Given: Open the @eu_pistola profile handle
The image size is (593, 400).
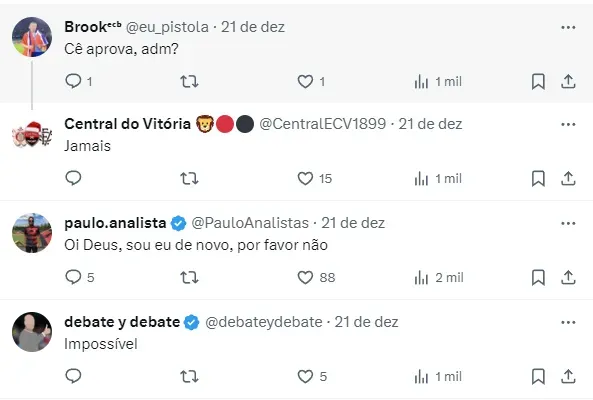Looking at the screenshot, I should tap(167, 27).
